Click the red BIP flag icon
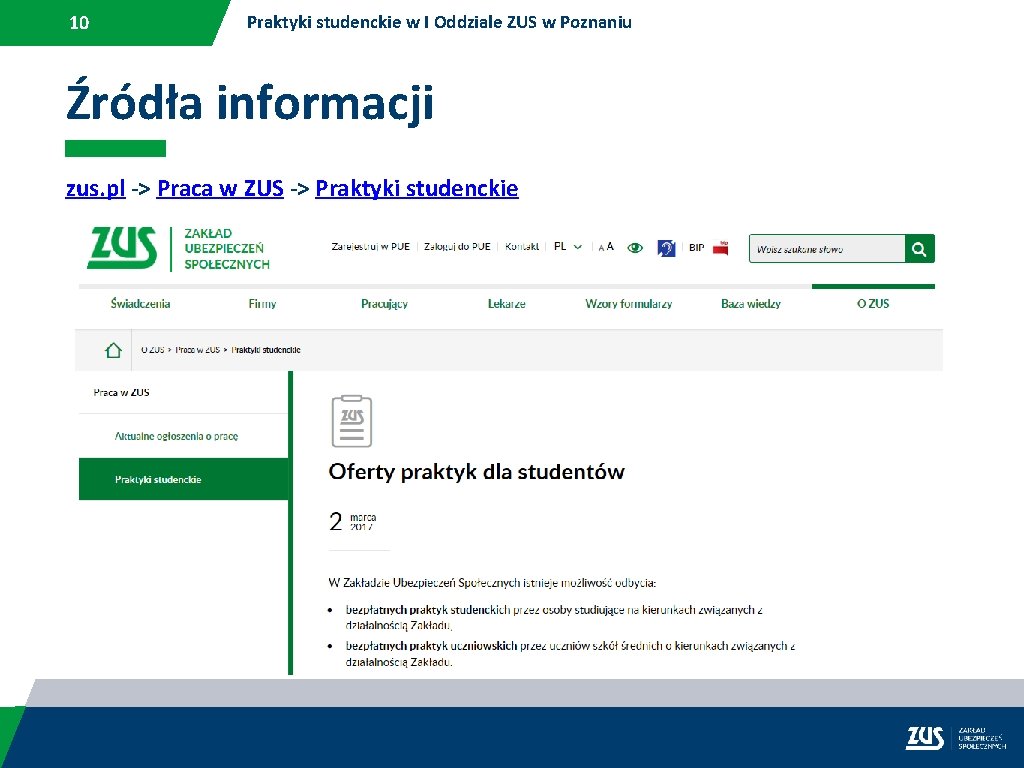Image resolution: width=1024 pixels, height=768 pixels. pyautogui.click(x=720, y=248)
